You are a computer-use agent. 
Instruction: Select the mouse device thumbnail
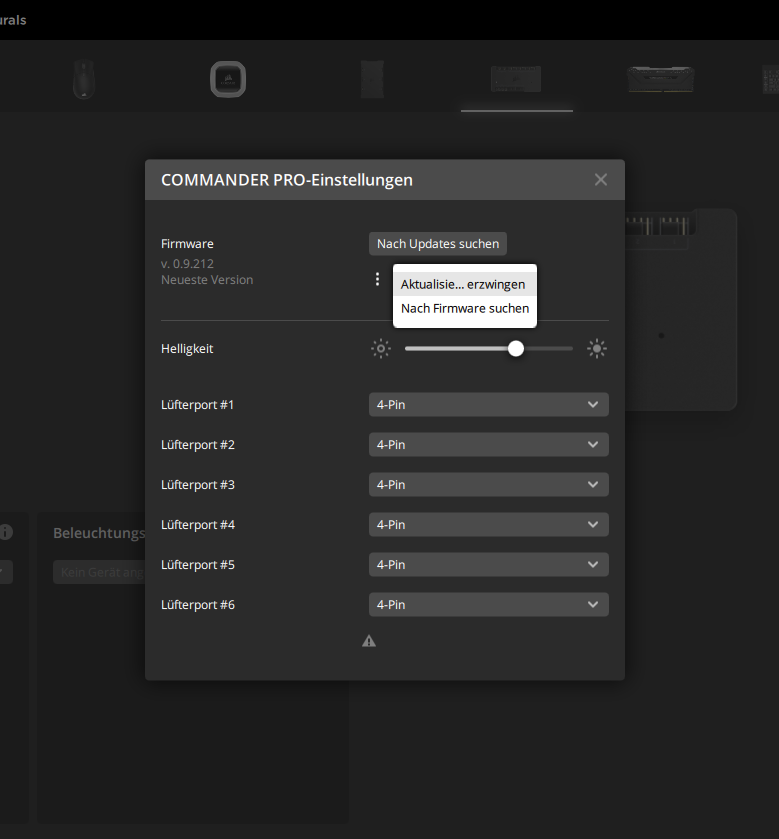[84, 79]
